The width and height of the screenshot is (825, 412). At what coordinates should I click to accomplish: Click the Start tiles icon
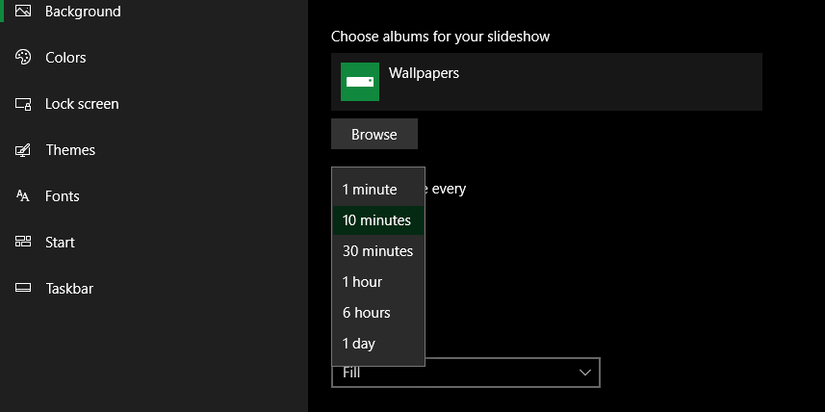(x=23, y=242)
